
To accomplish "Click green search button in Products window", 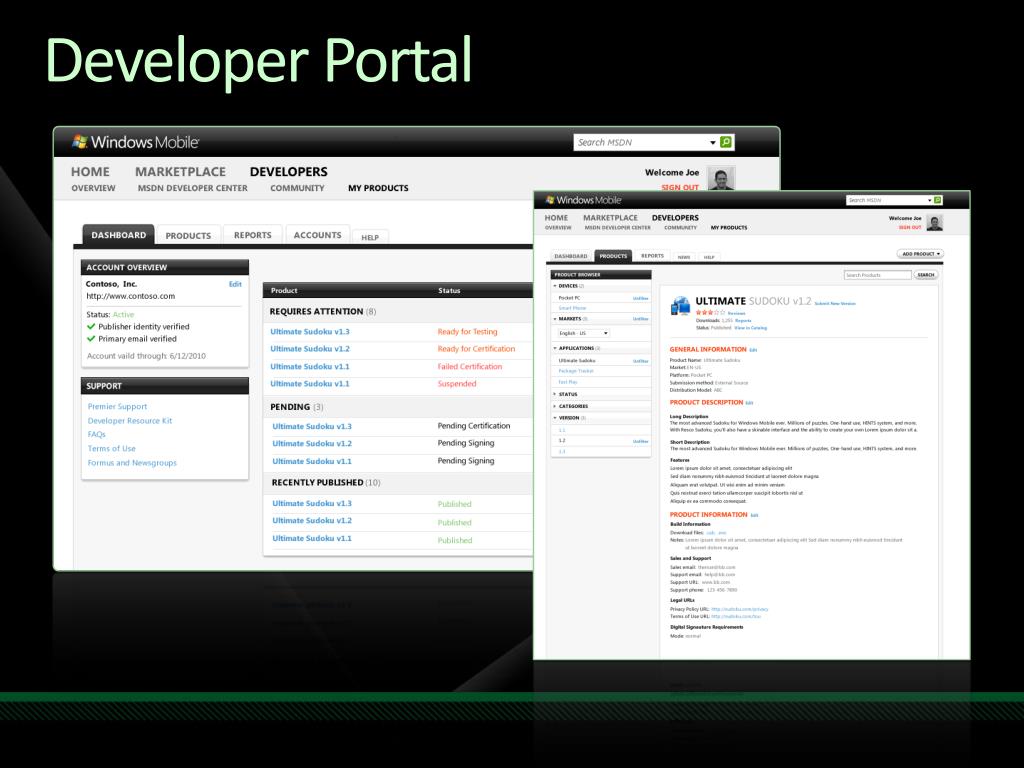I will click(x=938, y=200).
